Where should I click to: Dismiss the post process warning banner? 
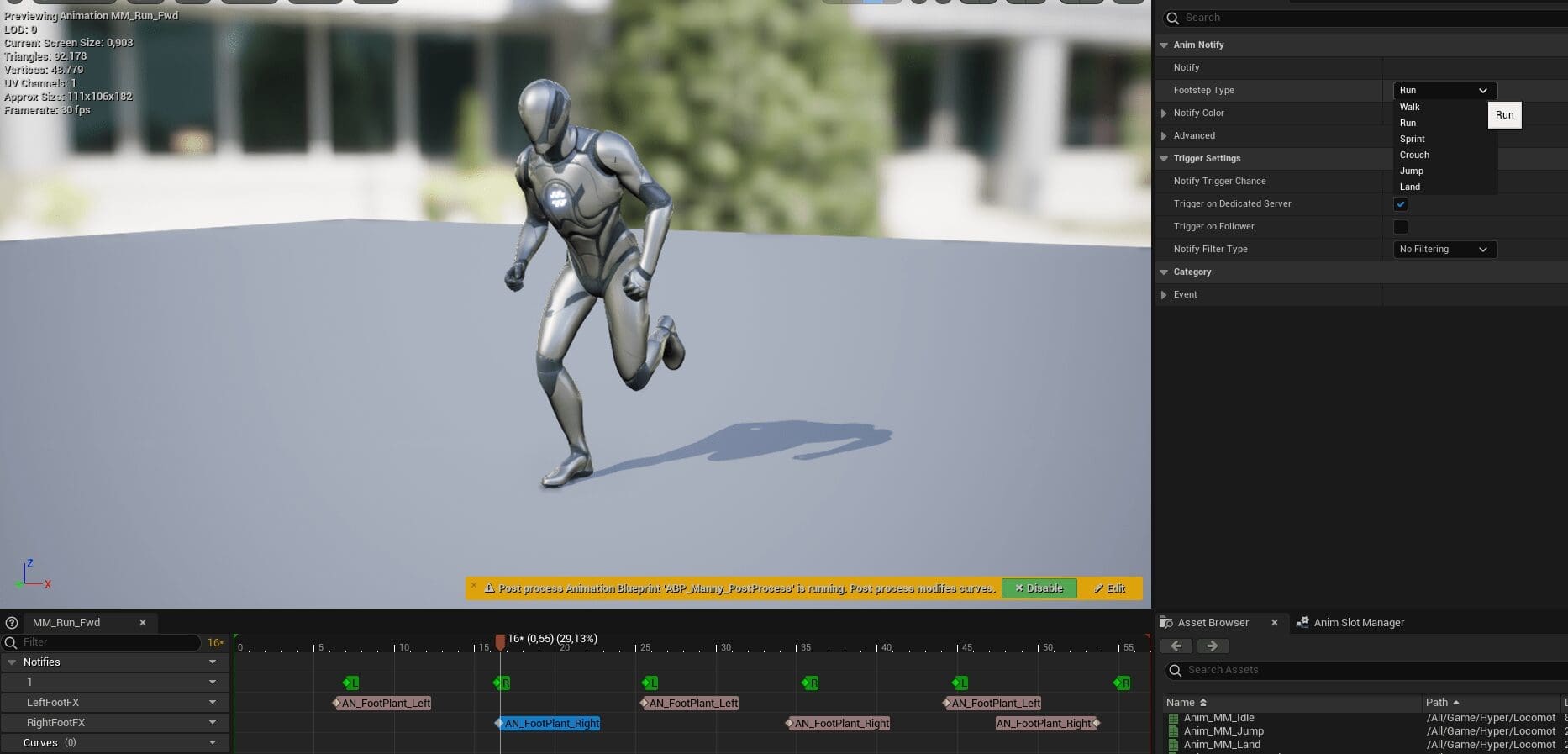pos(474,586)
